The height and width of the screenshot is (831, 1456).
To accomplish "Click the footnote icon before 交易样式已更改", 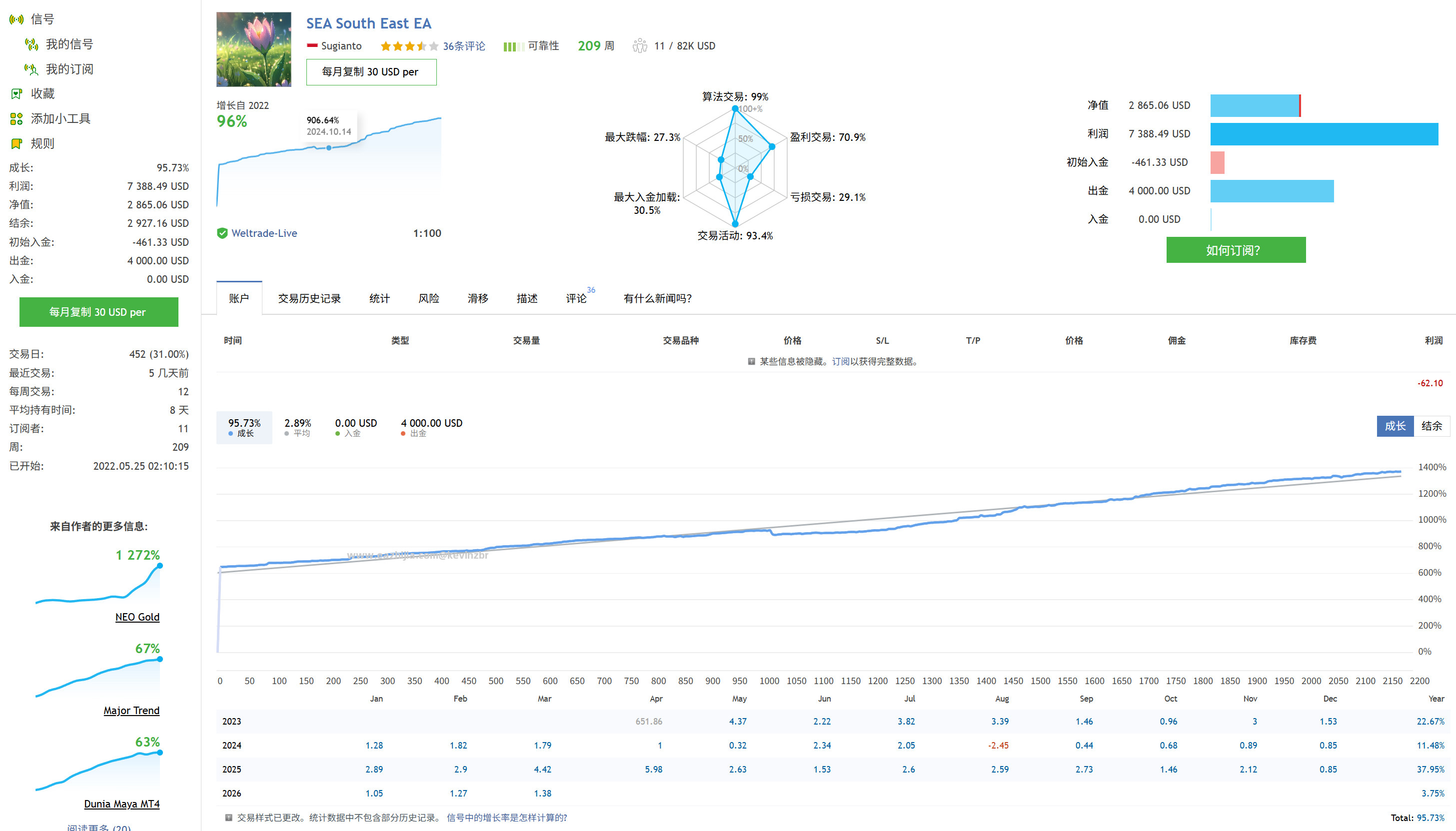I will tap(228, 818).
